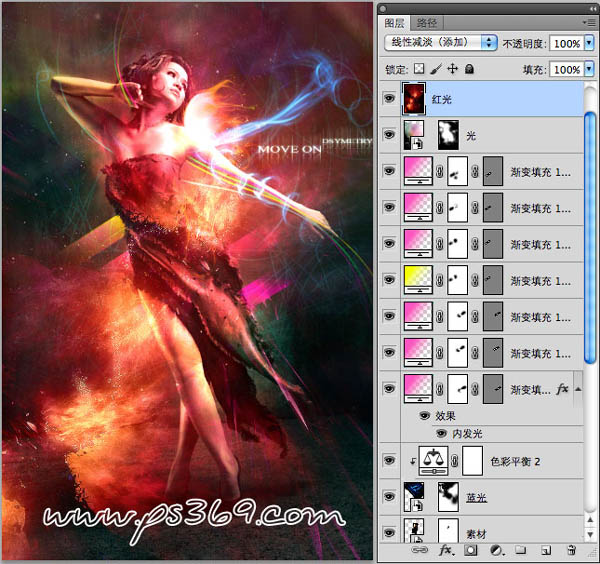The image size is (600, 564).
Task: Select the 色彩平衡 2 balance scale icon
Action: point(433,461)
